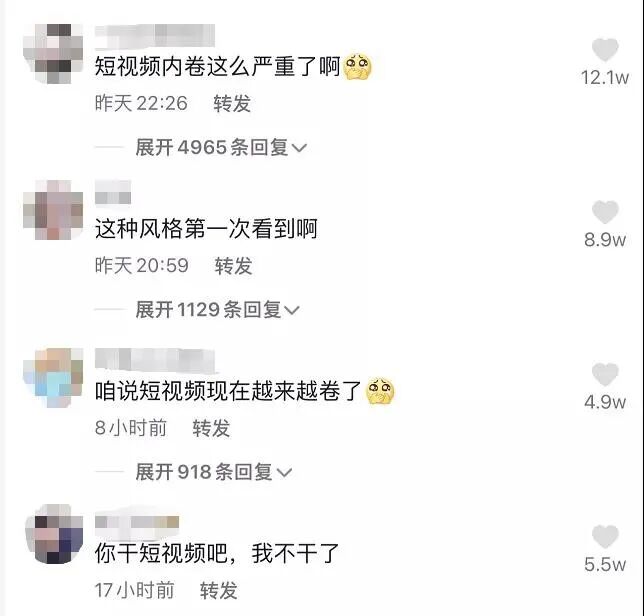Click 转发 next to 昨天 20:59

(x=233, y=266)
